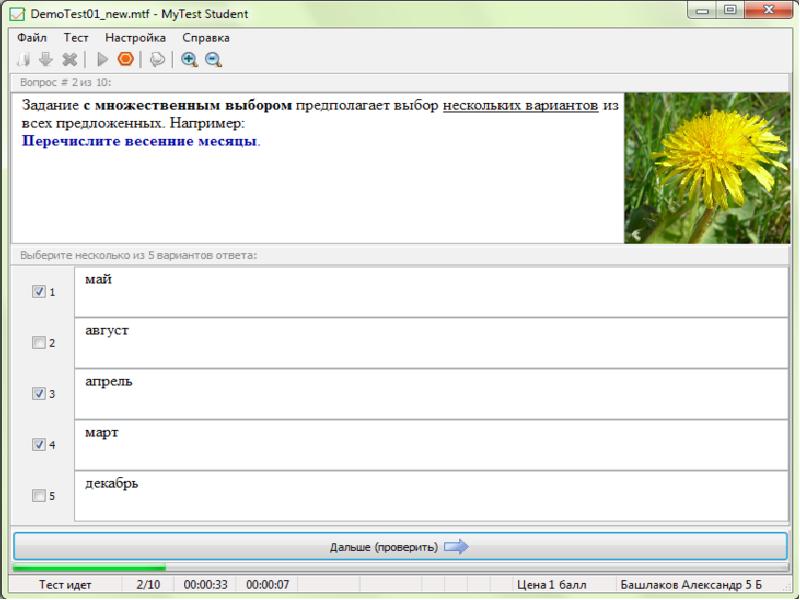The height and width of the screenshot is (600, 800).
Task: Open the Настройка menu
Action: tap(135, 37)
